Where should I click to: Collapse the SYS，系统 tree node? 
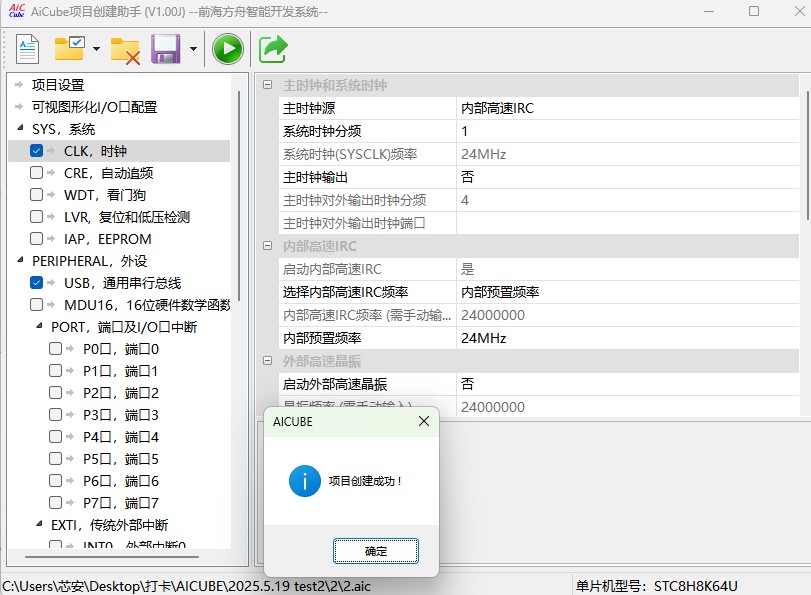point(20,128)
